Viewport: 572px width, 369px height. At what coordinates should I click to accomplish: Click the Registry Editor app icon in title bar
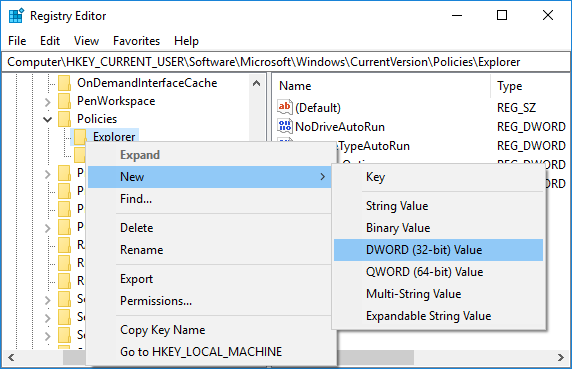click(x=16, y=16)
